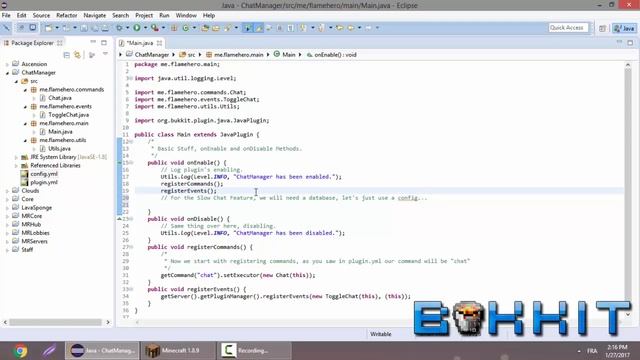Select plugin.yml in Package Explorer

[44, 182]
